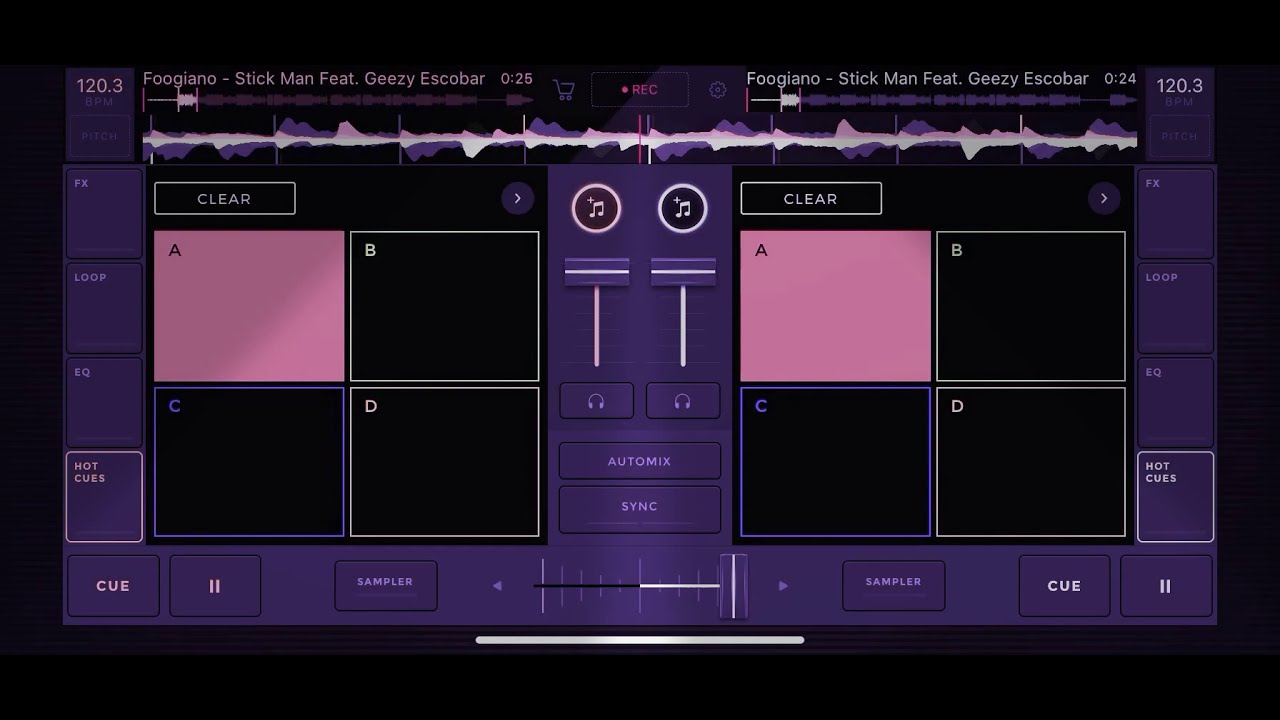
Task: Select left deck HOT CUES tab
Action: tap(104, 497)
